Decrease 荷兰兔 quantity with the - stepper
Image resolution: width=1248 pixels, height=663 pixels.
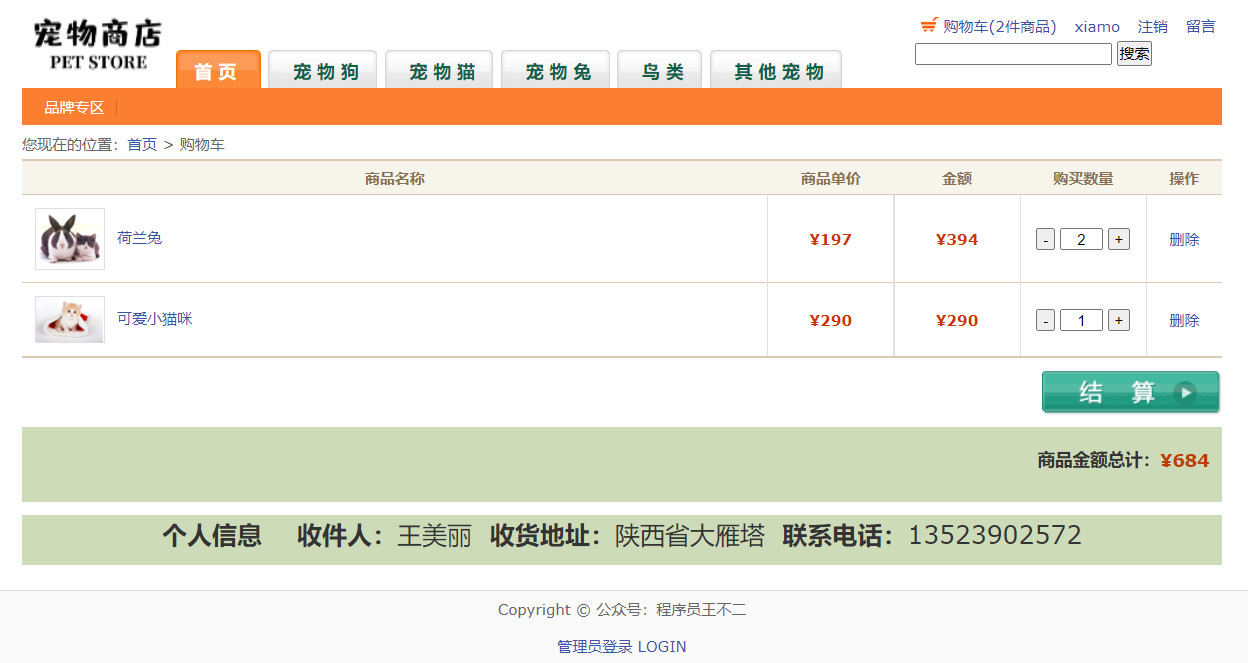(1044, 238)
